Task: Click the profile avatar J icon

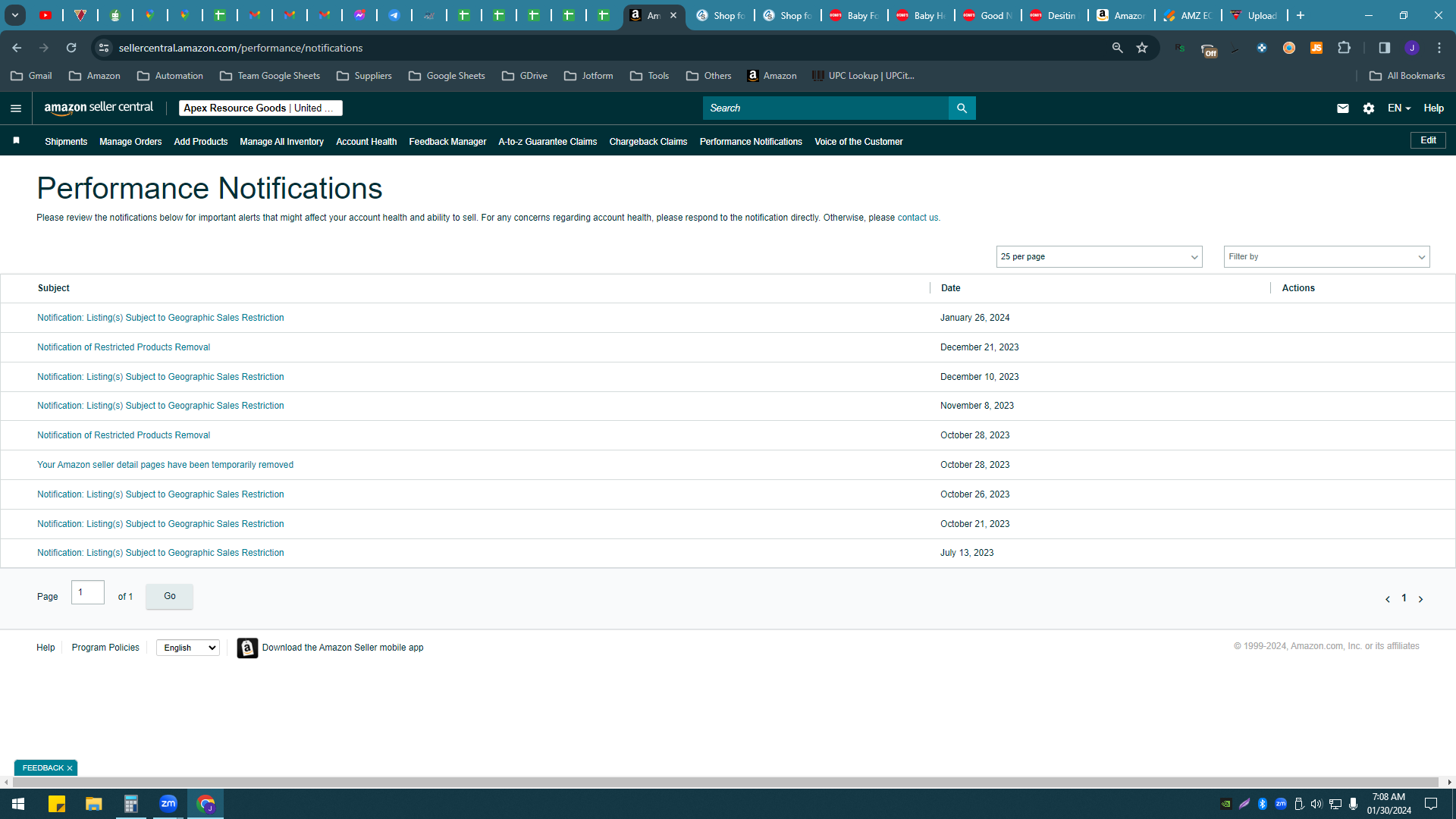Action: click(x=1412, y=48)
